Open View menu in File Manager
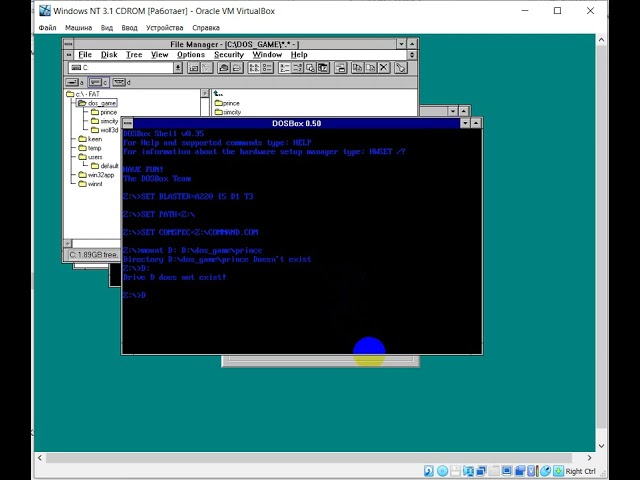640x480 pixels. tap(159, 55)
